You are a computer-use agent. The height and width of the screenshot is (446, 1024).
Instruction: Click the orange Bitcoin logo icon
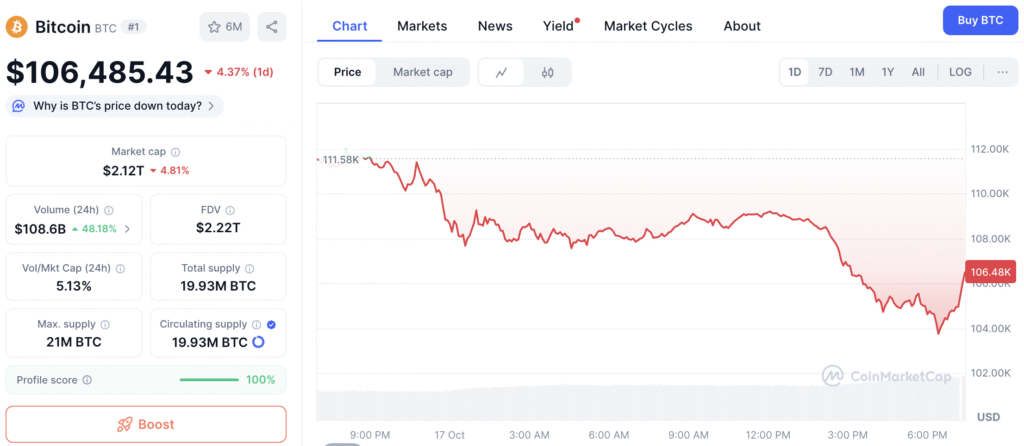pyautogui.click(x=16, y=27)
